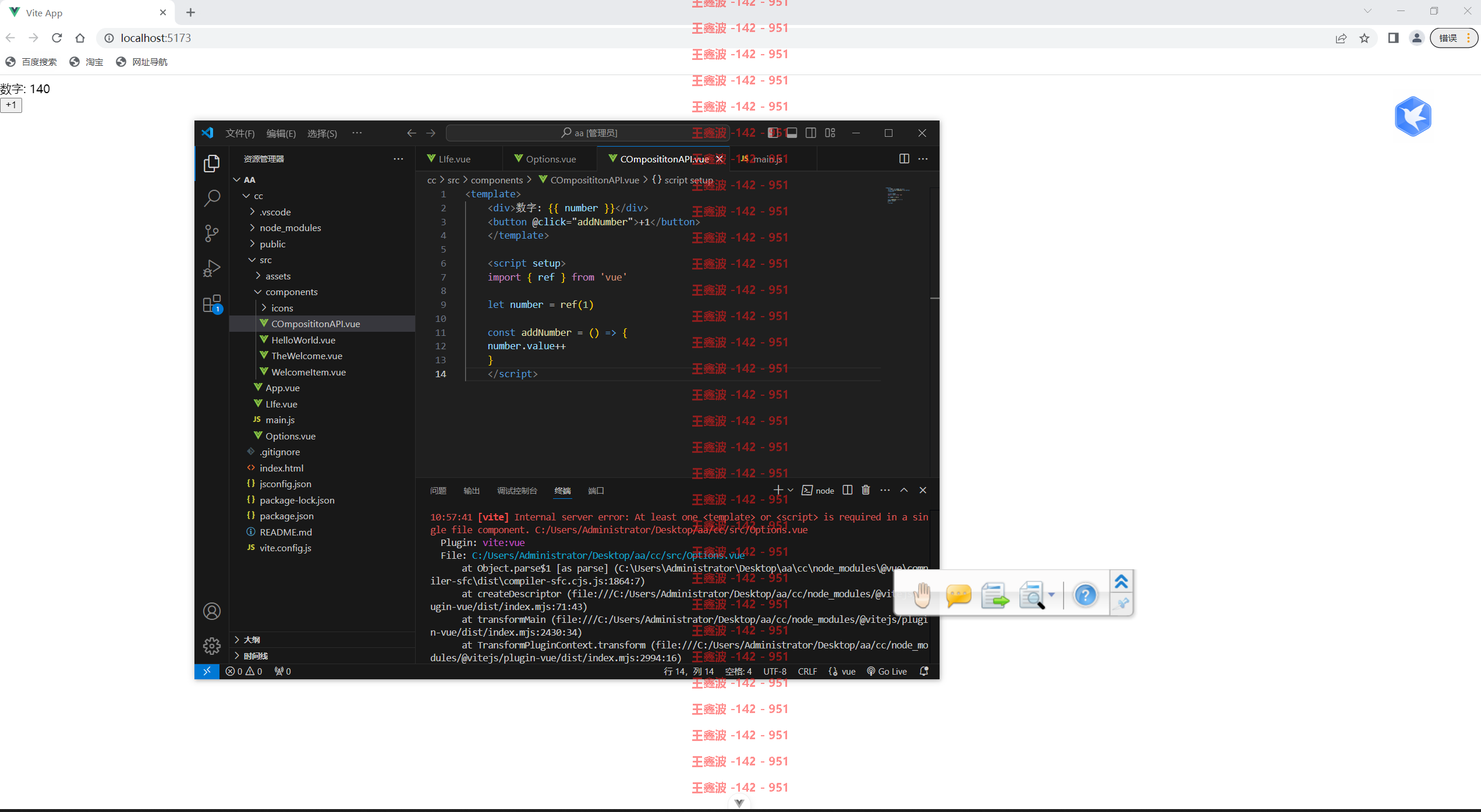
Task: Open Customize Layout icon in title bar
Action: (x=830, y=133)
